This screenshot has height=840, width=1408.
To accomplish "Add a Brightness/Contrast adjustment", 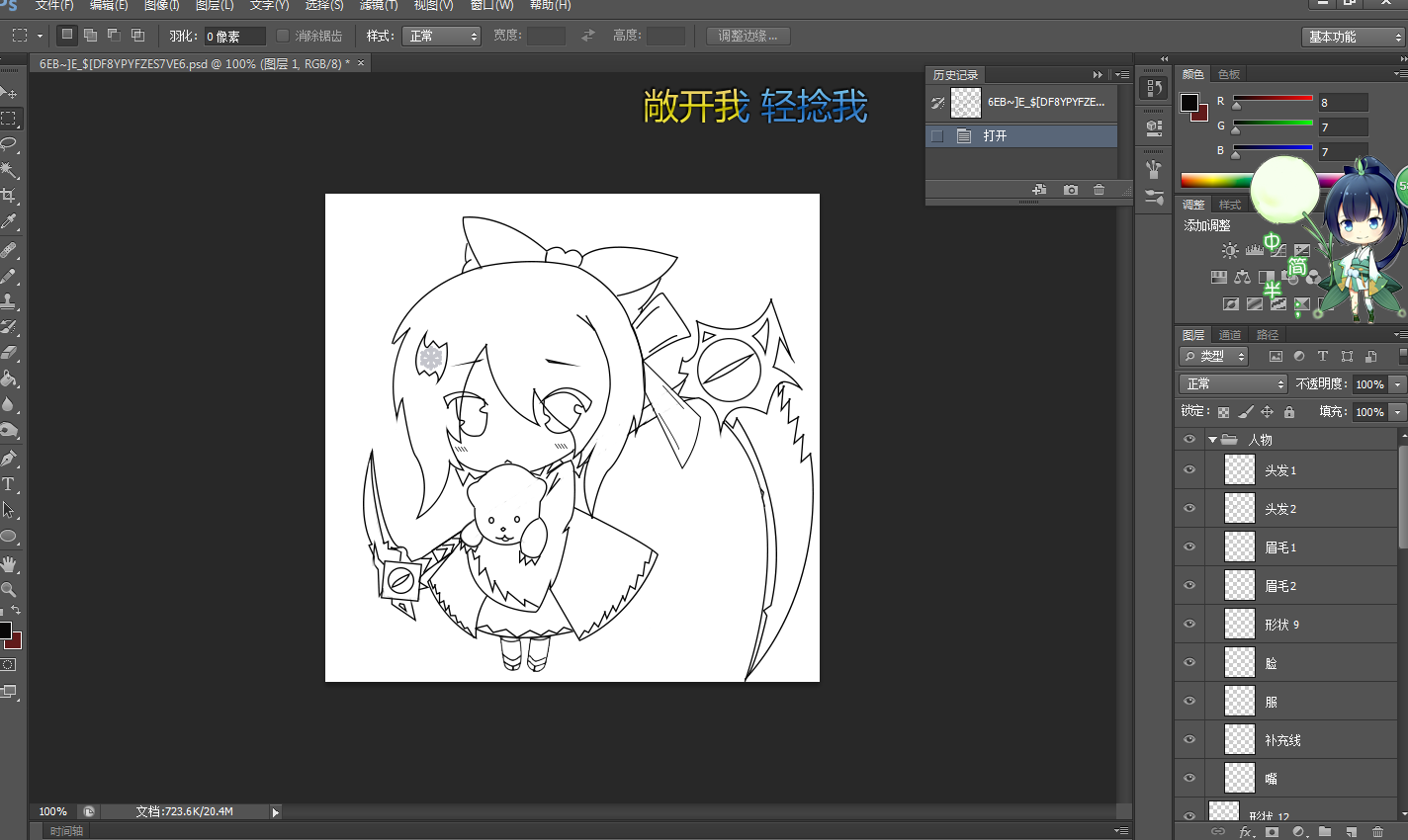I will pyautogui.click(x=1229, y=251).
